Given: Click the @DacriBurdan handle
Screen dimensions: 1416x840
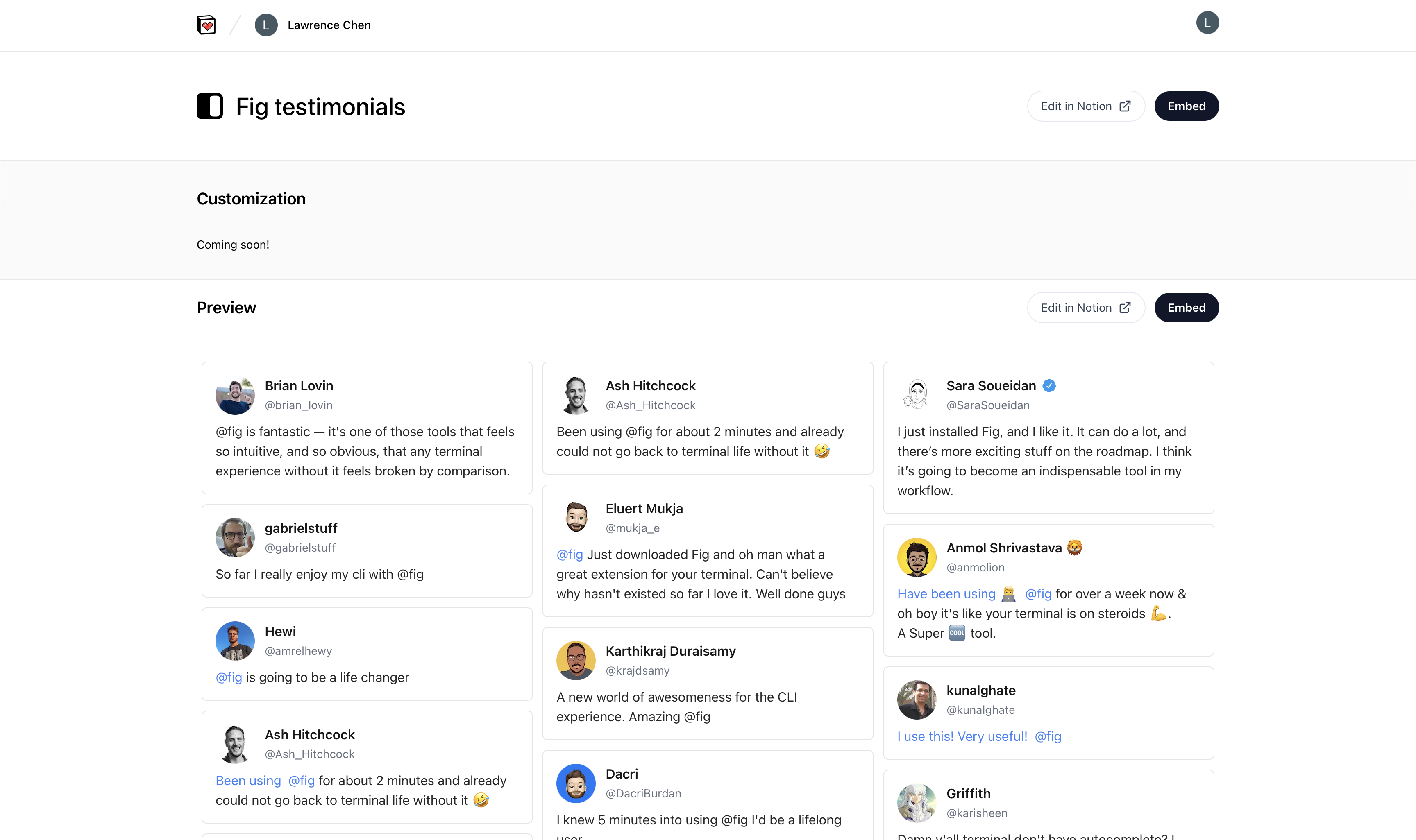Looking at the screenshot, I should coord(643,794).
